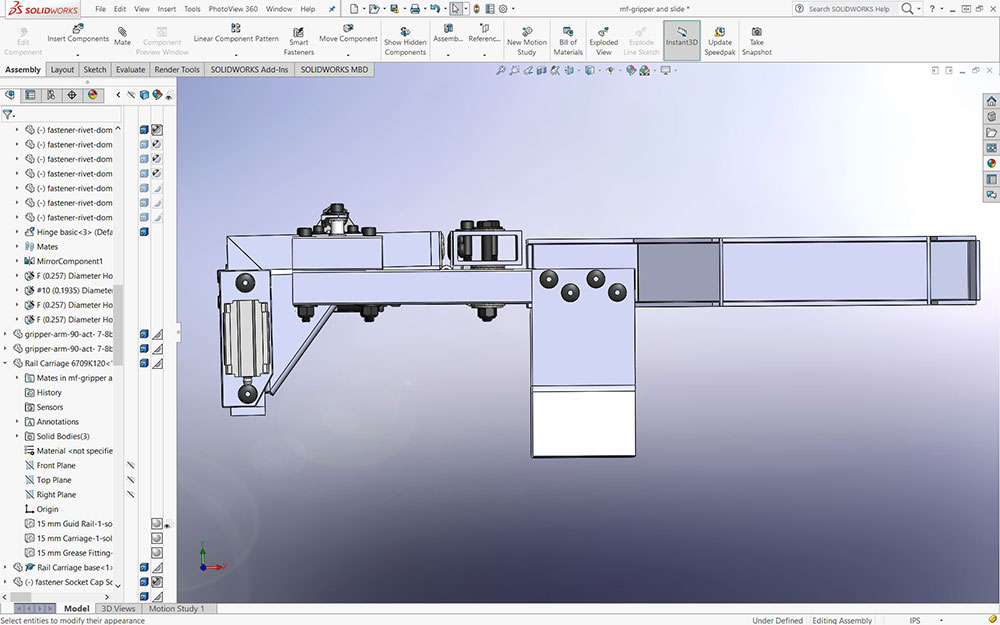Click the Exploded View tool
The image size is (1000, 625).
604,41
